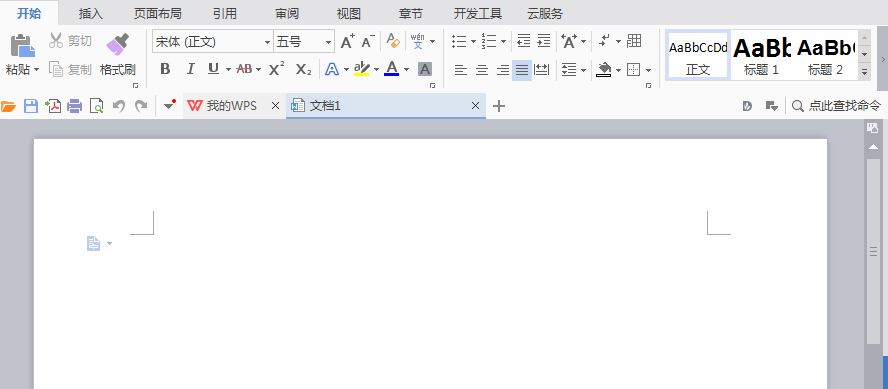888x389 pixels.
Task: Apply the 标题 1 heading style
Action: point(761,55)
